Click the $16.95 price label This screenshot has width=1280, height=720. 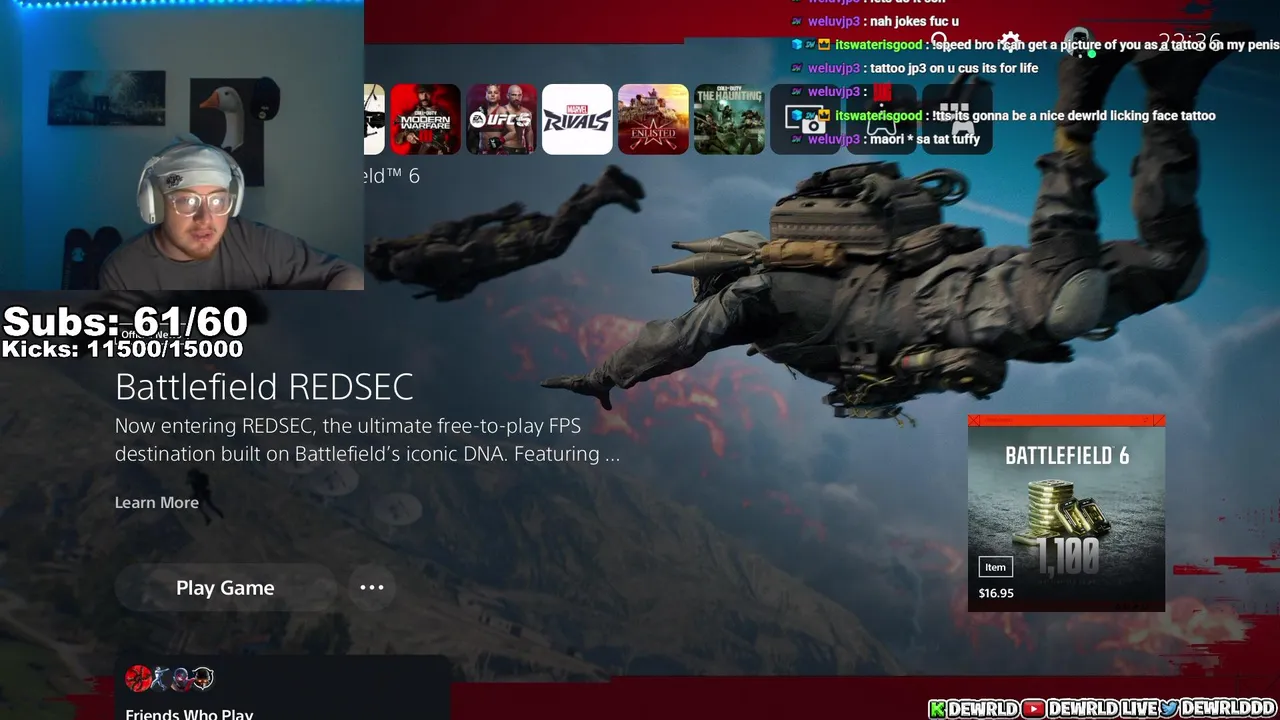click(x=996, y=593)
